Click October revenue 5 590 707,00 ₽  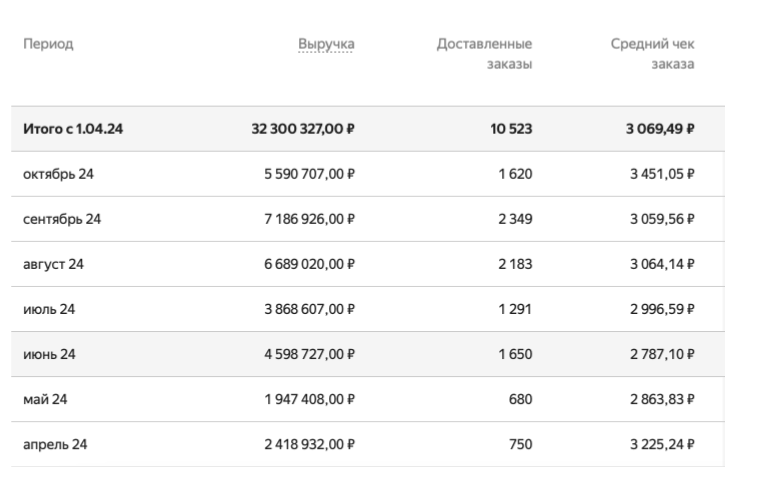pyautogui.click(x=309, y=174)
